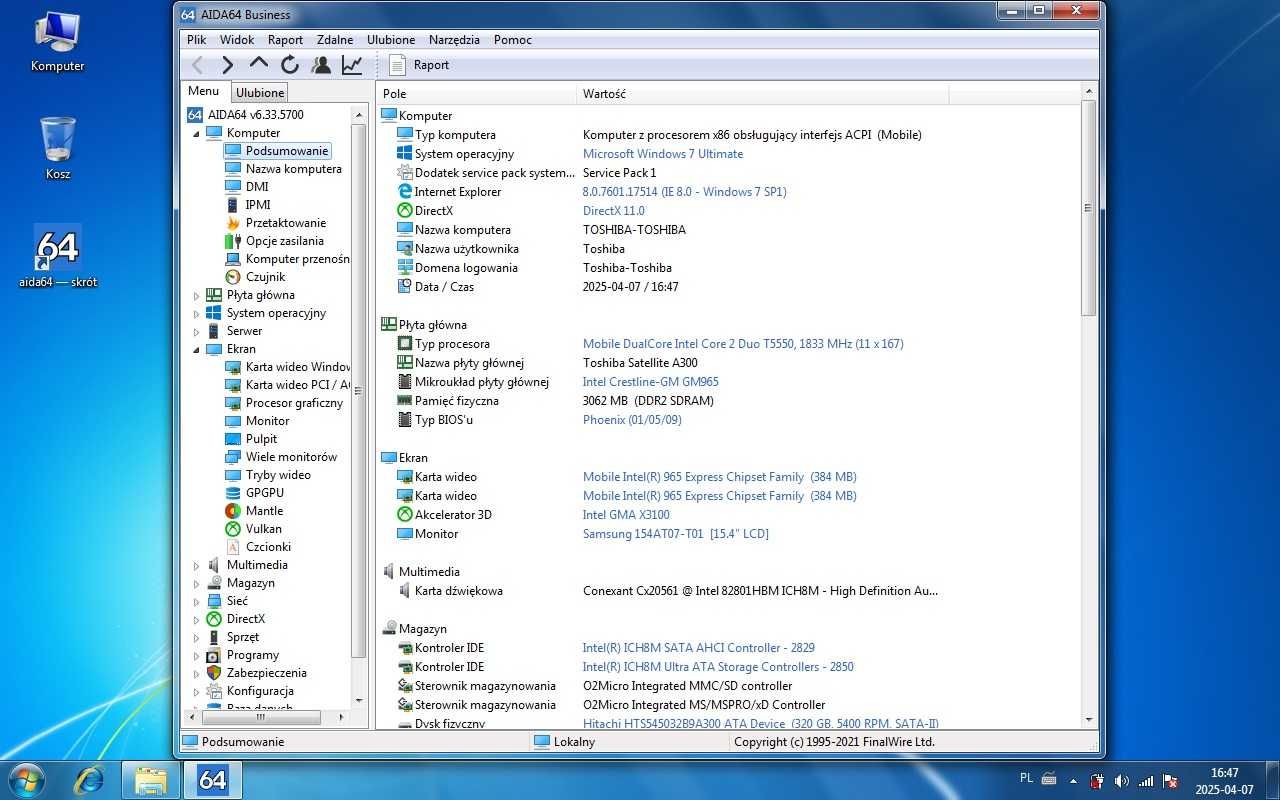The image size is (1280, 800).
Task: Click the Wartość column header
Action: (x=762, y=94)
